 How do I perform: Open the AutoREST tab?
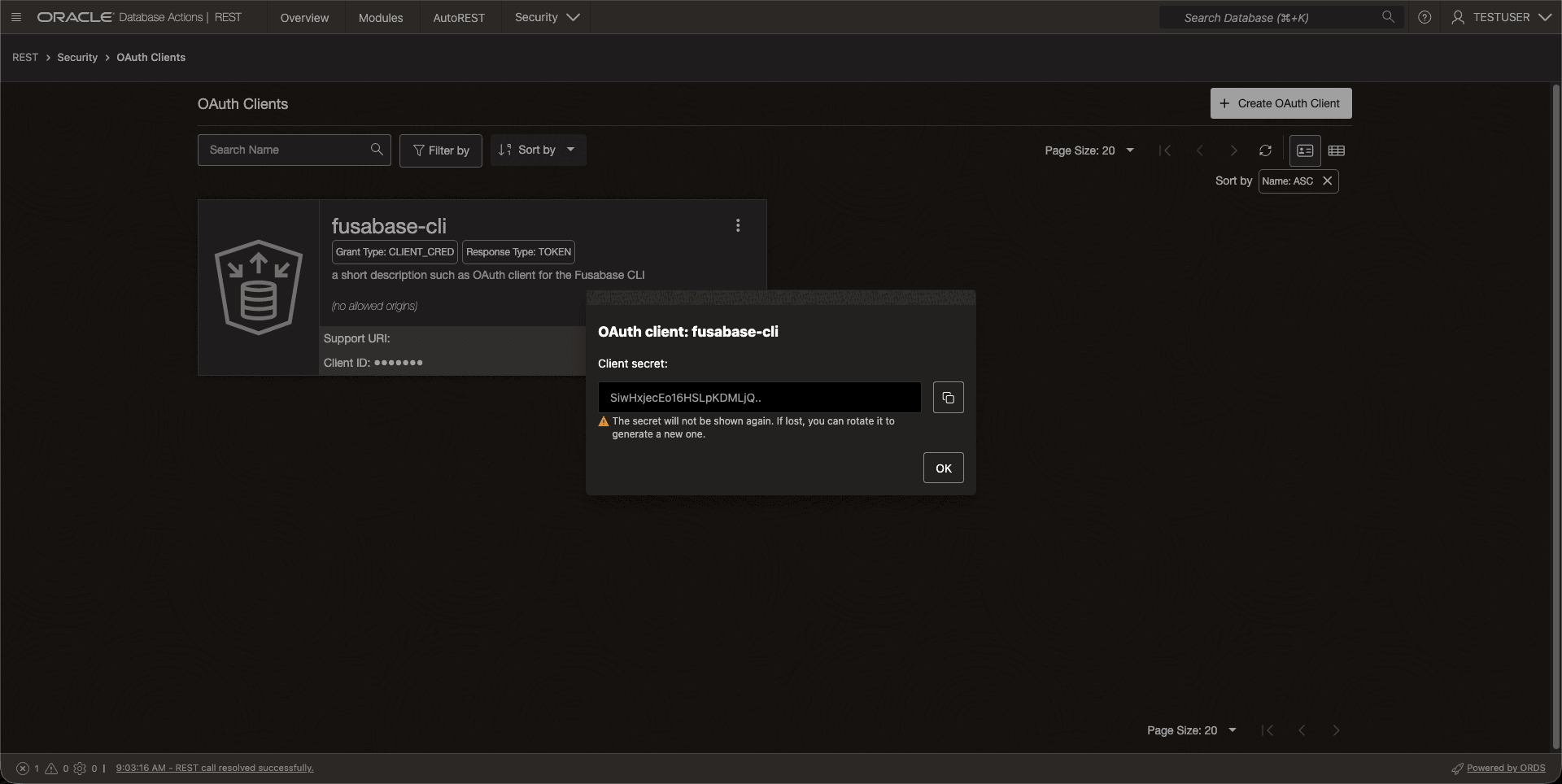(459, 17)
